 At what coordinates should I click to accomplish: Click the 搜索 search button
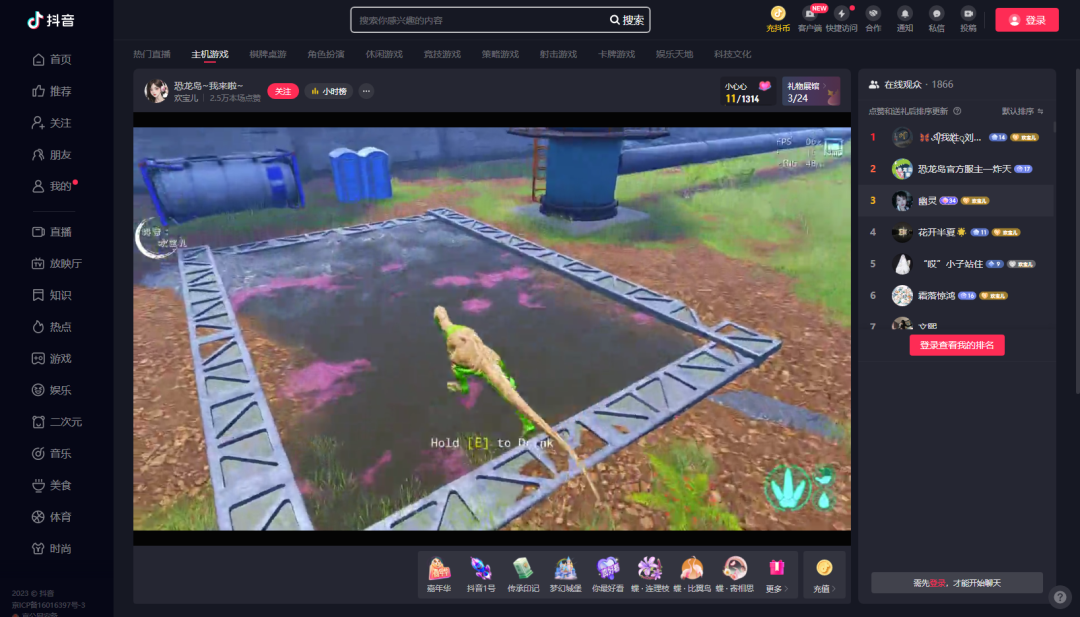(627, 20)
